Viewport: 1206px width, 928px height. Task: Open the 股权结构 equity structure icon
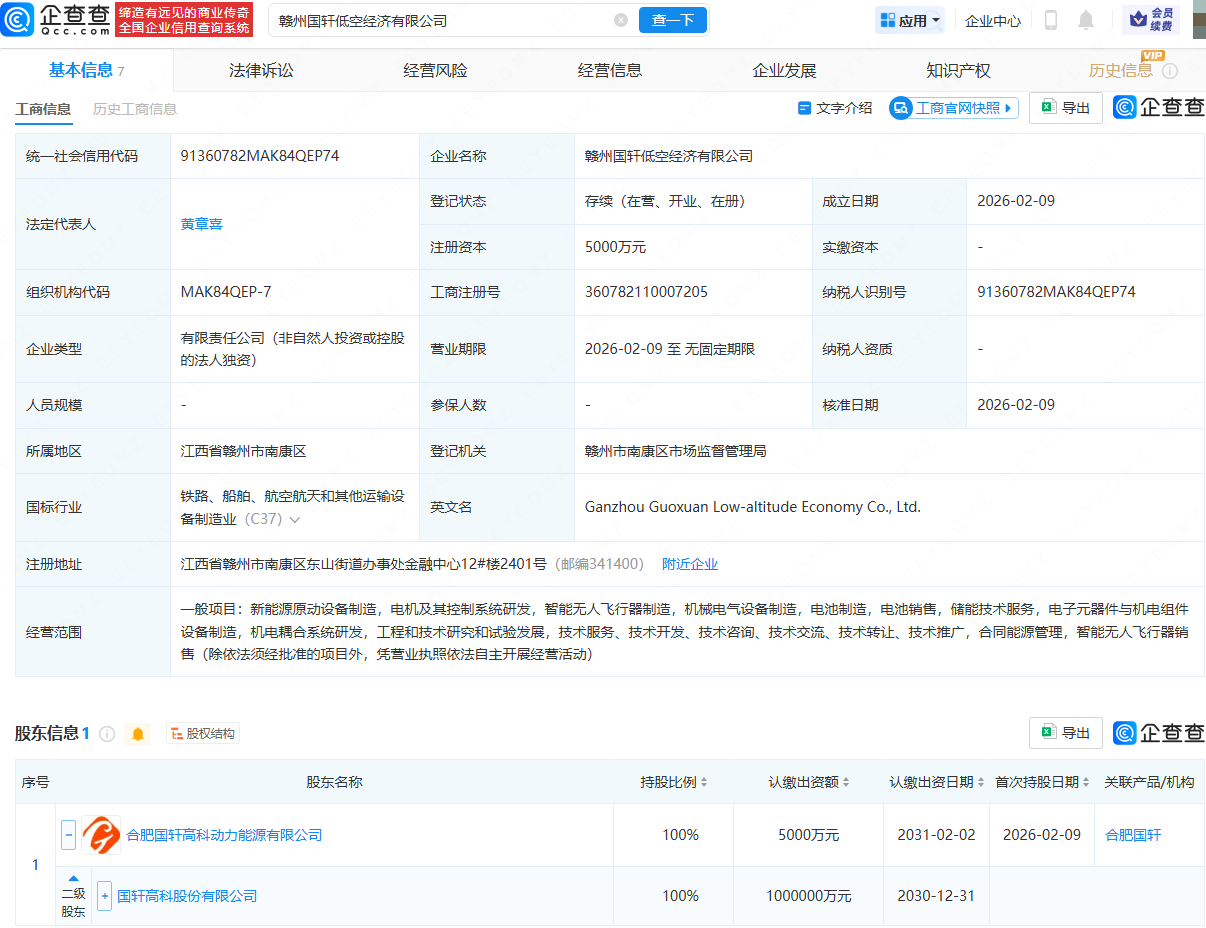[x=202, y=733]
